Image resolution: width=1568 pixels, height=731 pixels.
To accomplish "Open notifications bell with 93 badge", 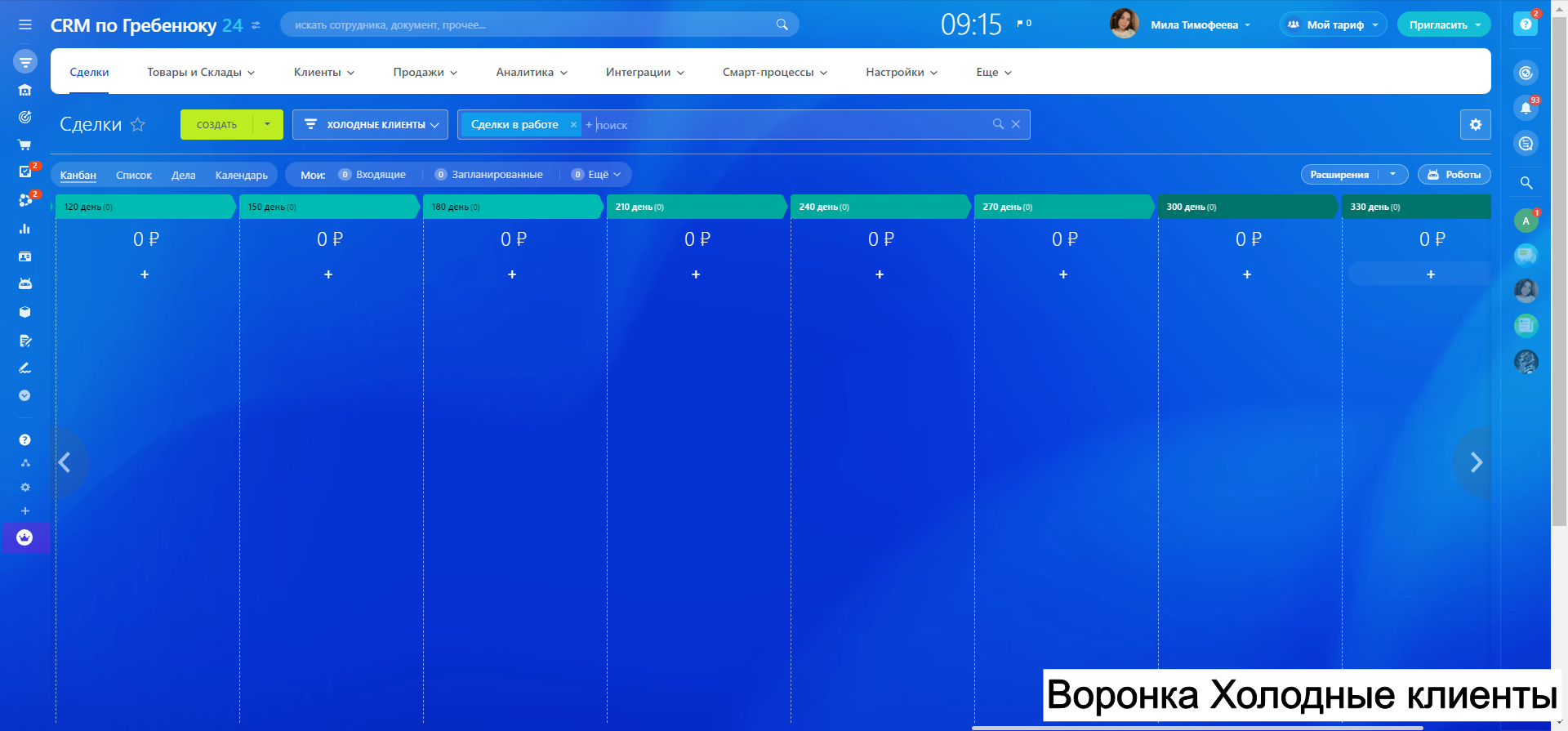I will (x=1526, y=108).
